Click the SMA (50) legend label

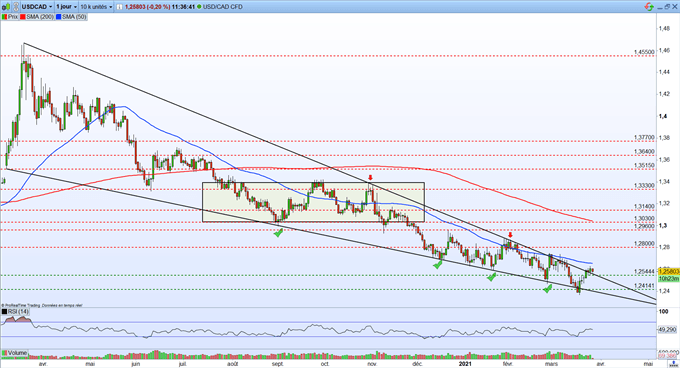tap(74, 17)
